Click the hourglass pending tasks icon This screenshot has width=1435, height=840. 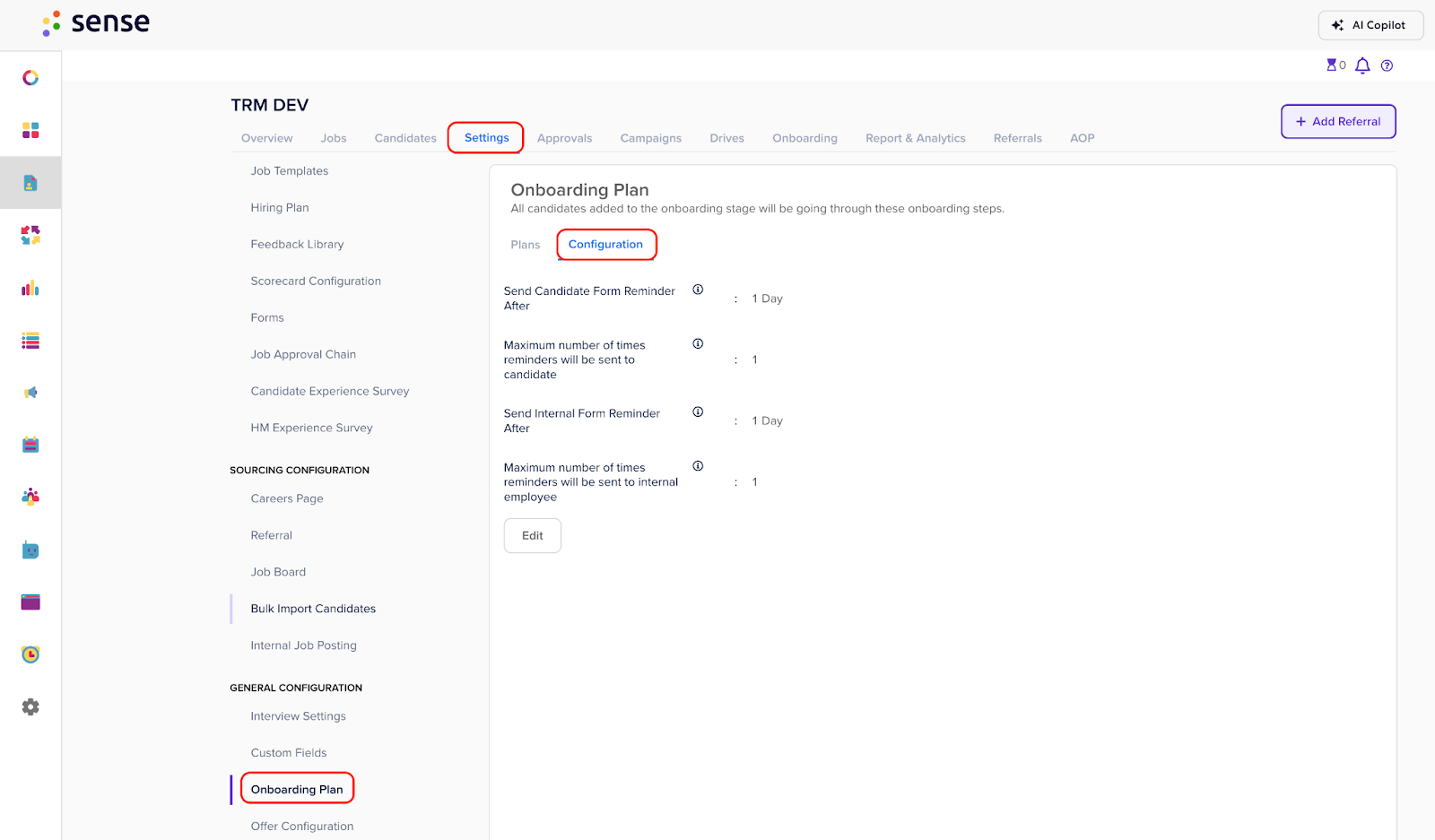1333,65
